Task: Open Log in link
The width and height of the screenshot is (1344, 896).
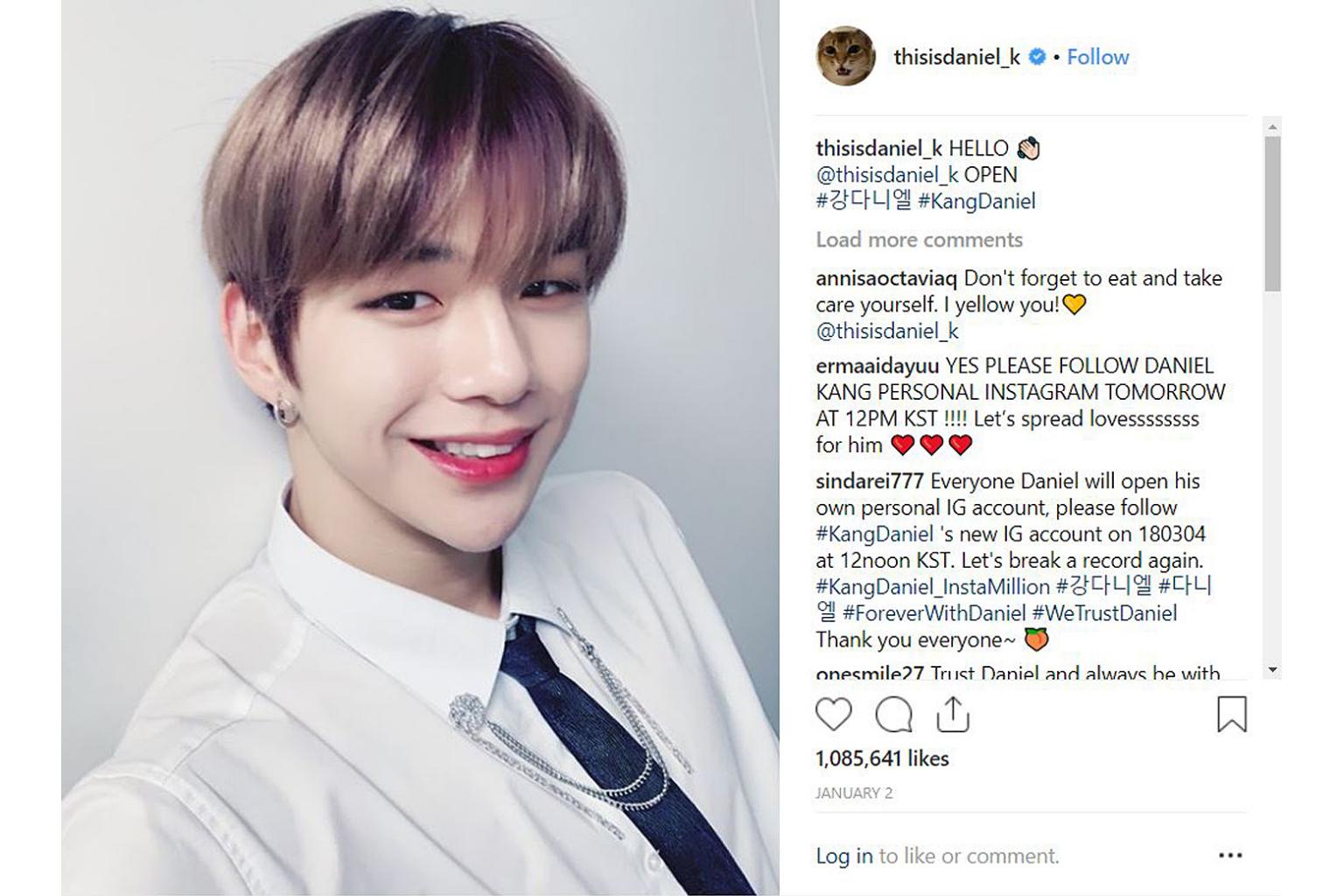Action: 843,856
